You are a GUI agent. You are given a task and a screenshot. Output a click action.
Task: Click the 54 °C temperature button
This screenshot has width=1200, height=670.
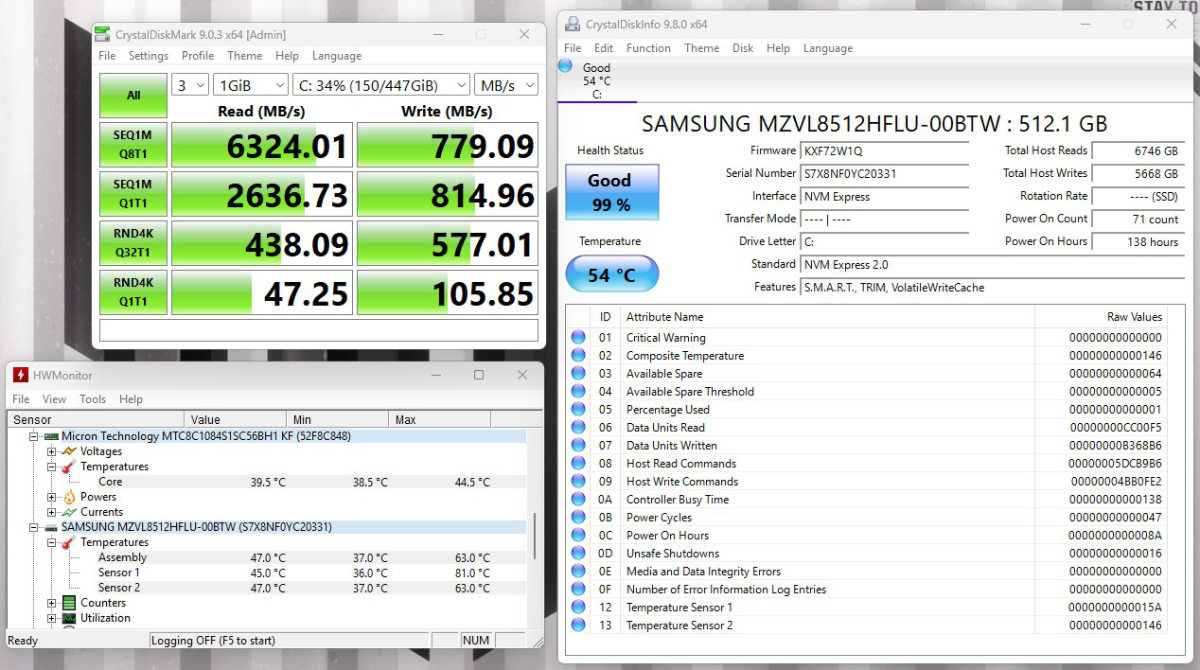[x=612, y=274]
